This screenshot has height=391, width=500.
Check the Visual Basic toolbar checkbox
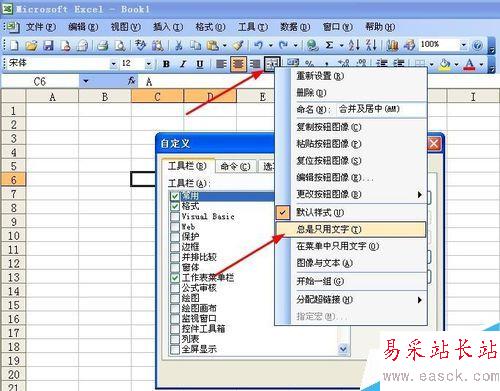pyautogui.click(x=175, y=217)
